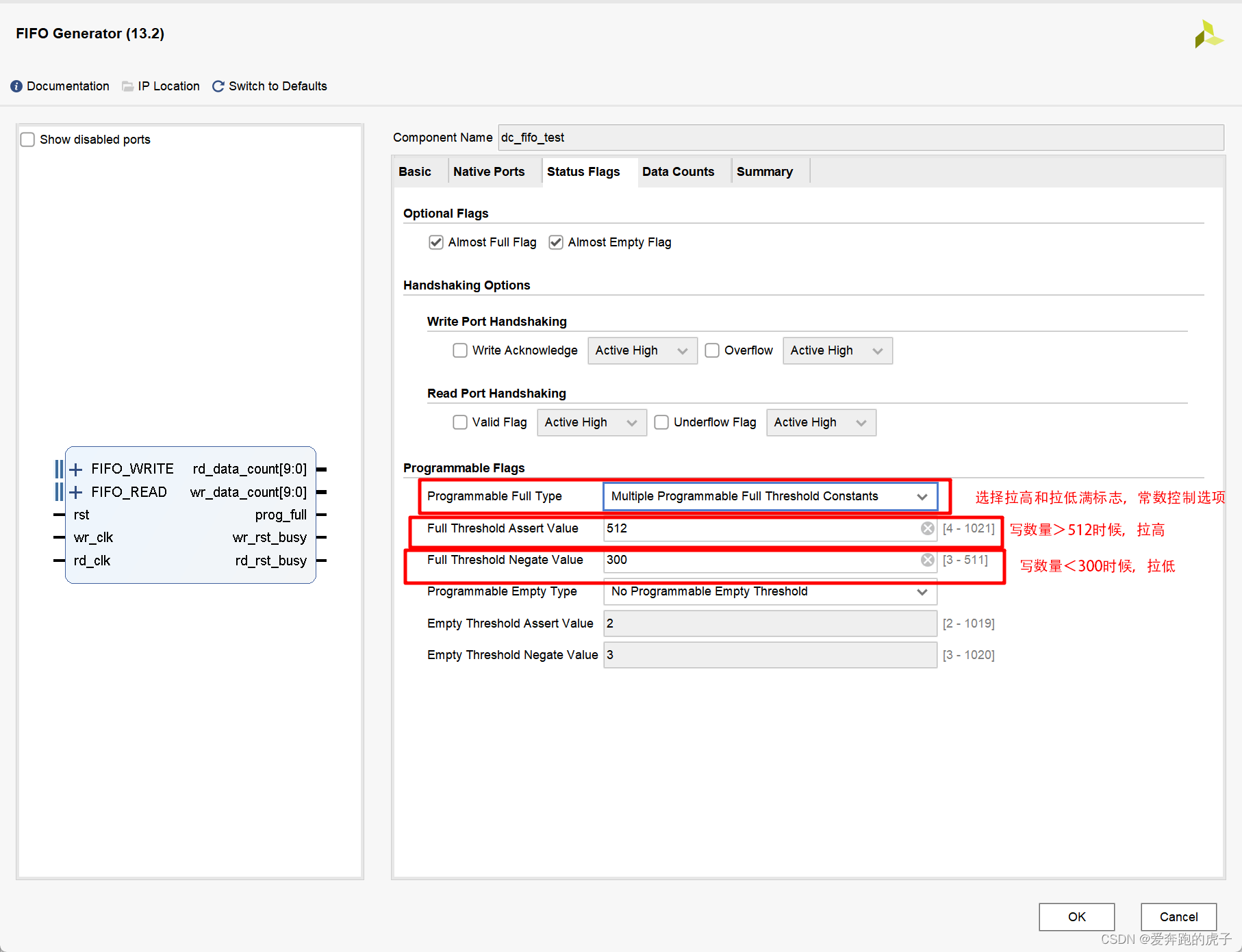Uncheck the Almost Empty Flag checkbox
The height and width of the screenshot is (952, 1242).
tap(556, 242)
